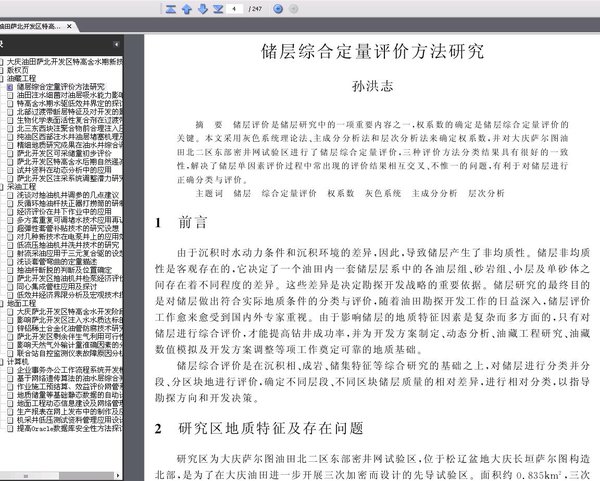Click the page title 储层综合定量评价方法研究 in document
The width and height of the screenshot is (600, 481).
click(x=372, y=52)
